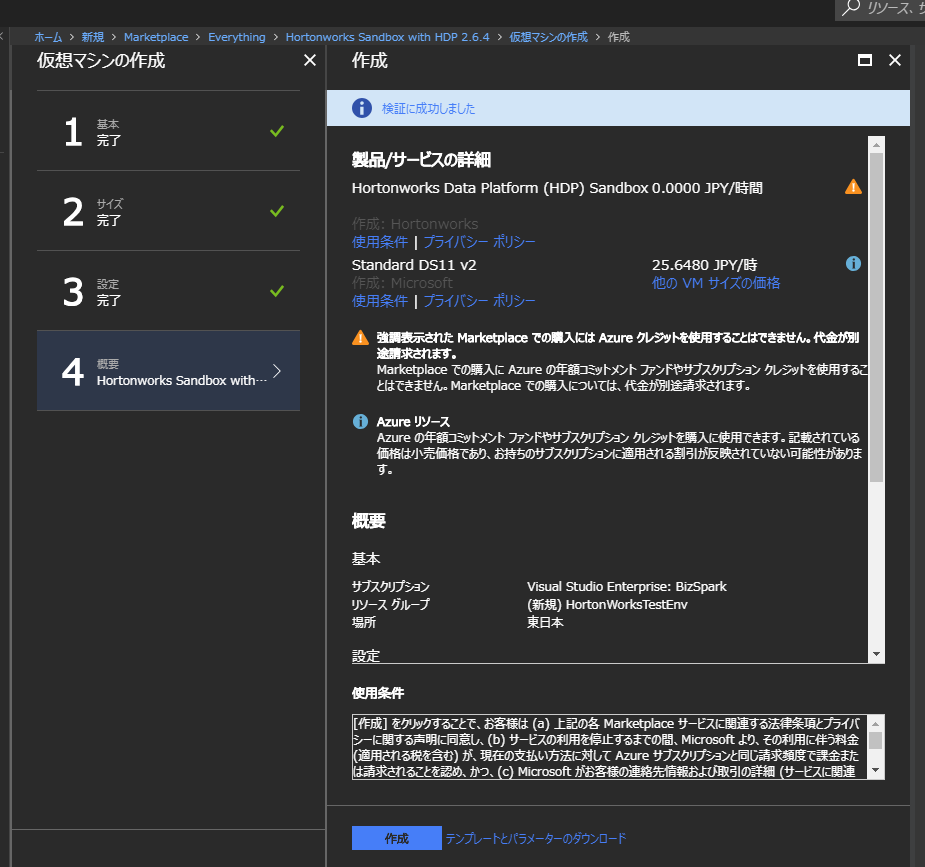Open プライバシー ポリシー link under Hortonworks
The width and height of the screenshot is (925, 867).
[479, 242]
